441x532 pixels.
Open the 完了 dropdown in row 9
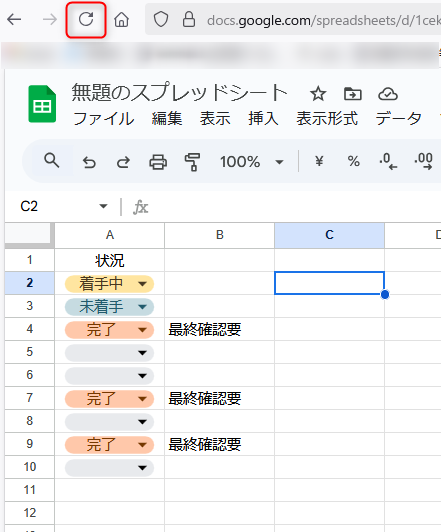click(142, 445)
